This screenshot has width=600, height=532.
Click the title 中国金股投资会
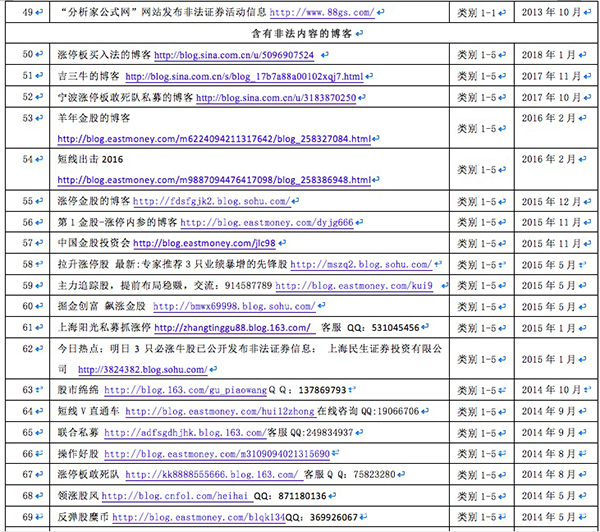[x=94, y=243]
